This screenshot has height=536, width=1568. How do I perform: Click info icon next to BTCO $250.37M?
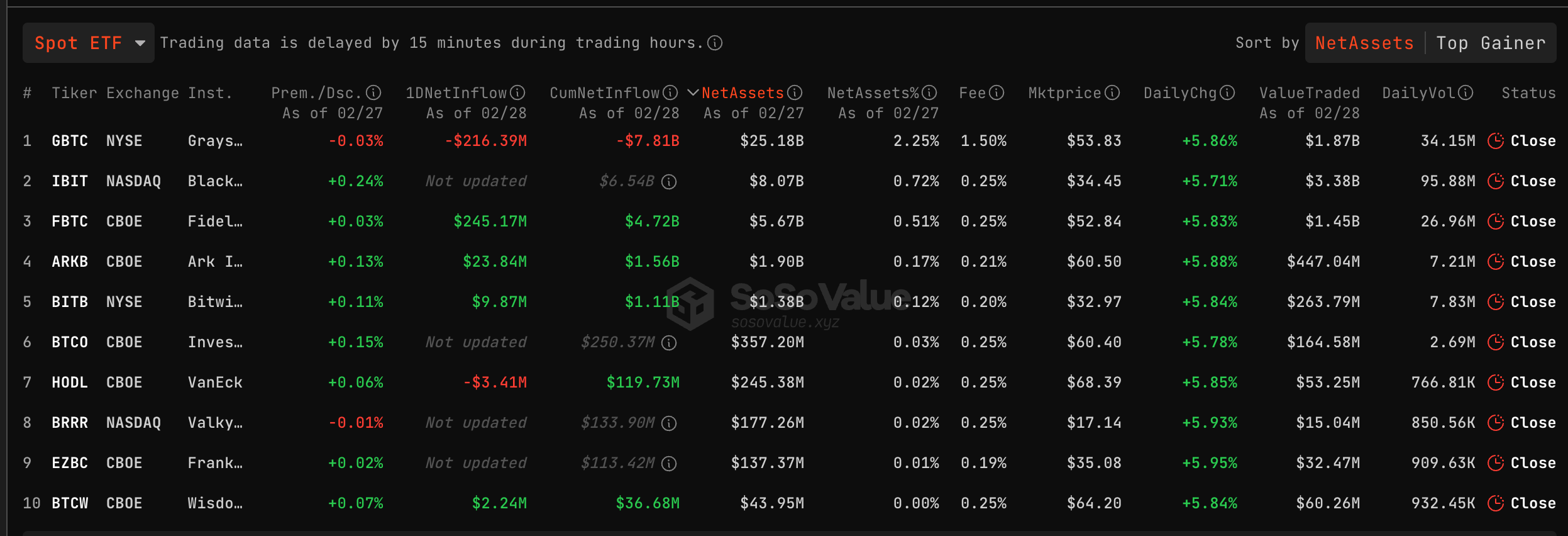click(670, 343)
